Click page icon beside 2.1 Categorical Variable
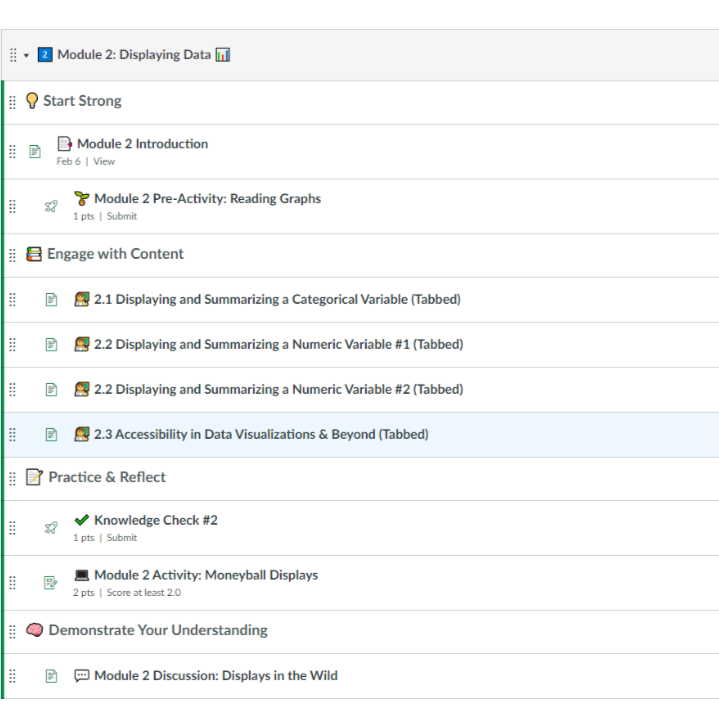 pyautogui.click(x=51, y=300)
